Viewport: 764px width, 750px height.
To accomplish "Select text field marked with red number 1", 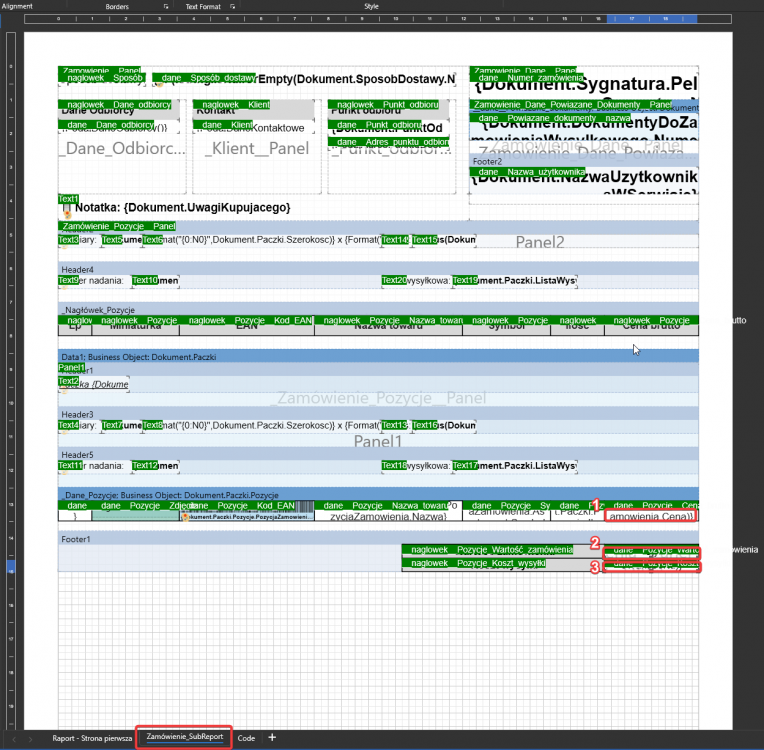I will pos(650,516).
